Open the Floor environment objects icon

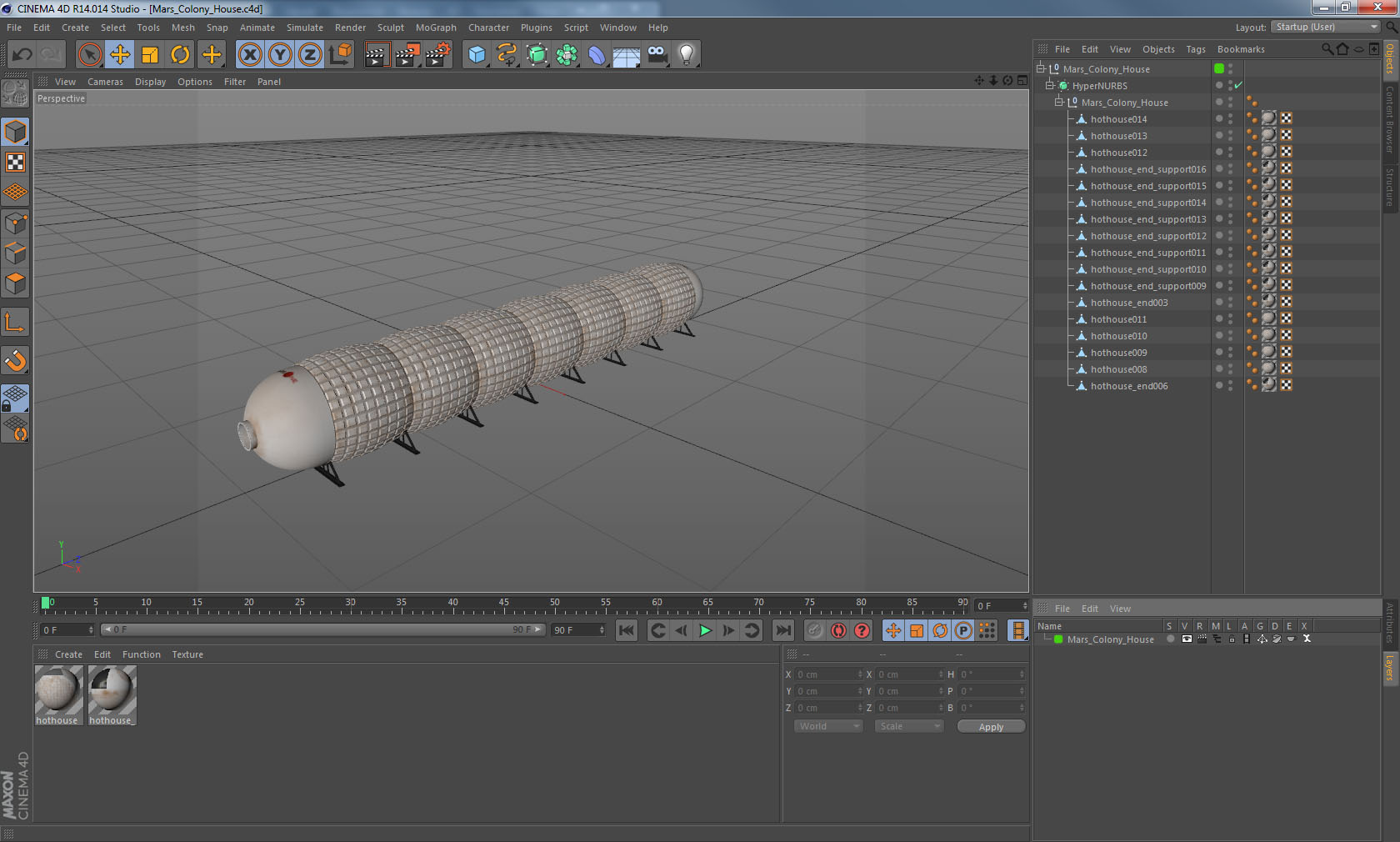click(627, 55)
